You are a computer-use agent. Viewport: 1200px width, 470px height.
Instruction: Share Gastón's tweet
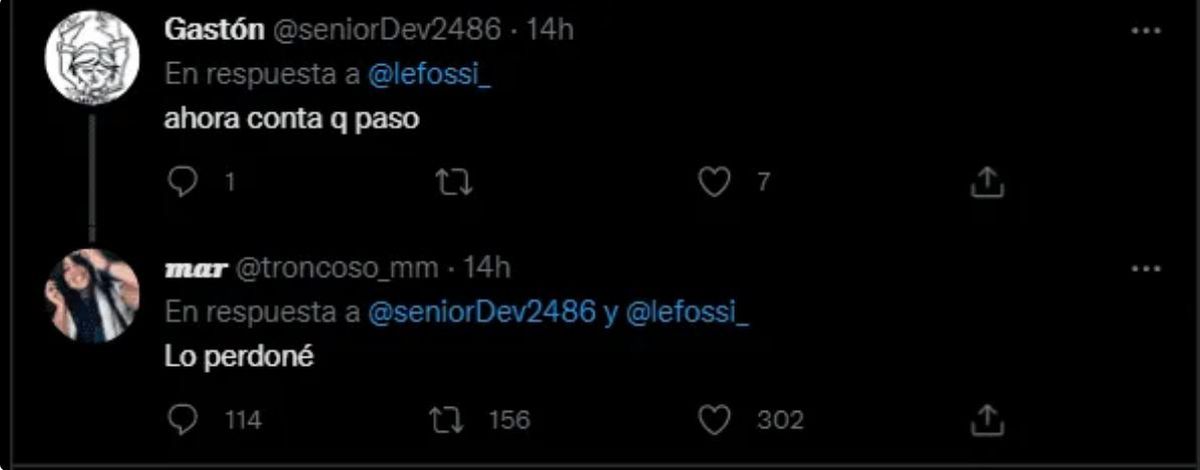(x=986, y=182)
